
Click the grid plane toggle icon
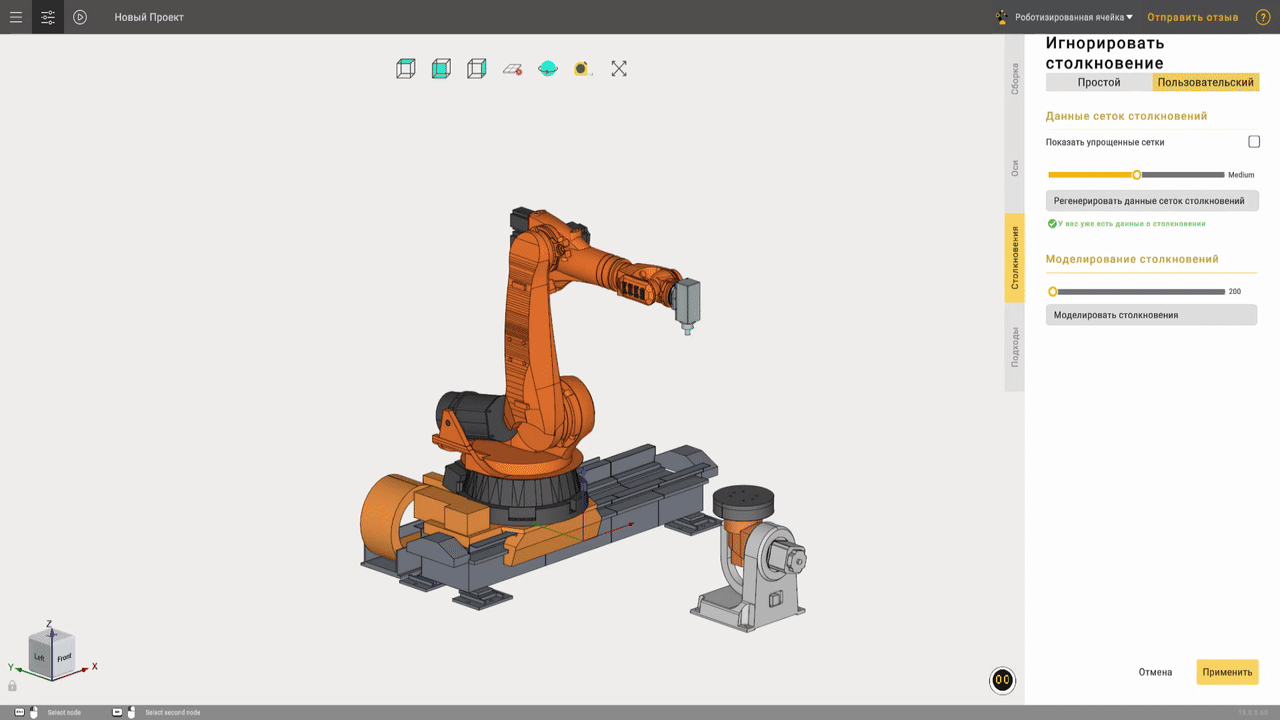tap(512, 69)
